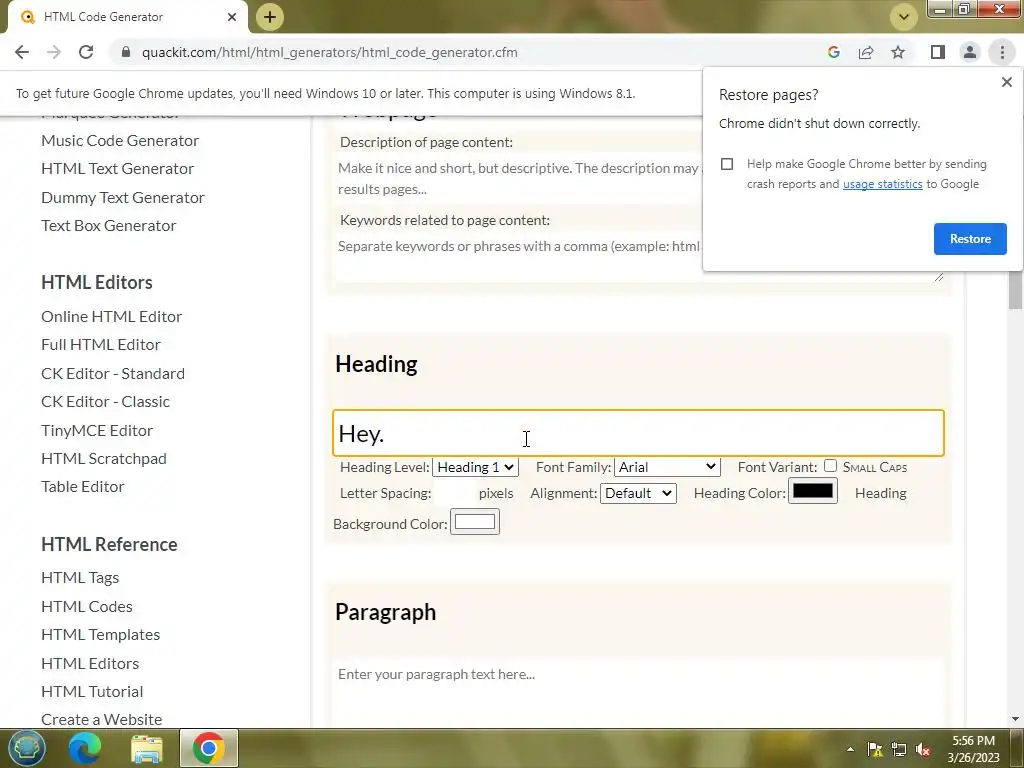Open Dummy Text Generator link

123,197
